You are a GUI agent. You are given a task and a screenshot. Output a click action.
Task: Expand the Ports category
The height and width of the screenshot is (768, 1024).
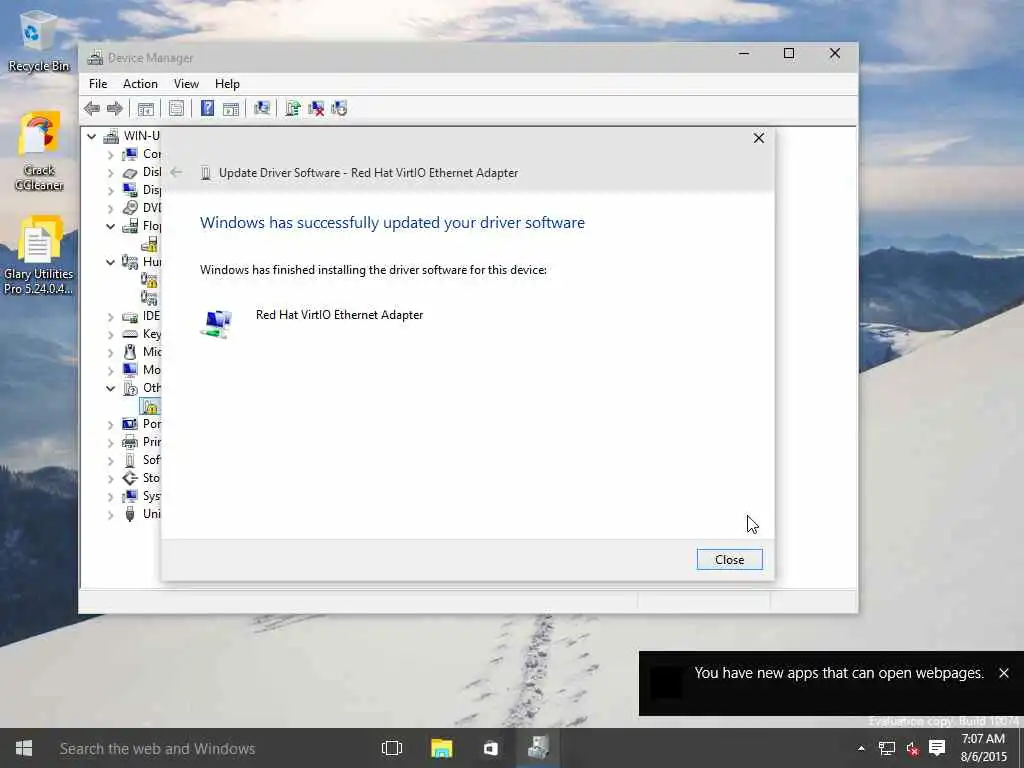click(110, 424)
